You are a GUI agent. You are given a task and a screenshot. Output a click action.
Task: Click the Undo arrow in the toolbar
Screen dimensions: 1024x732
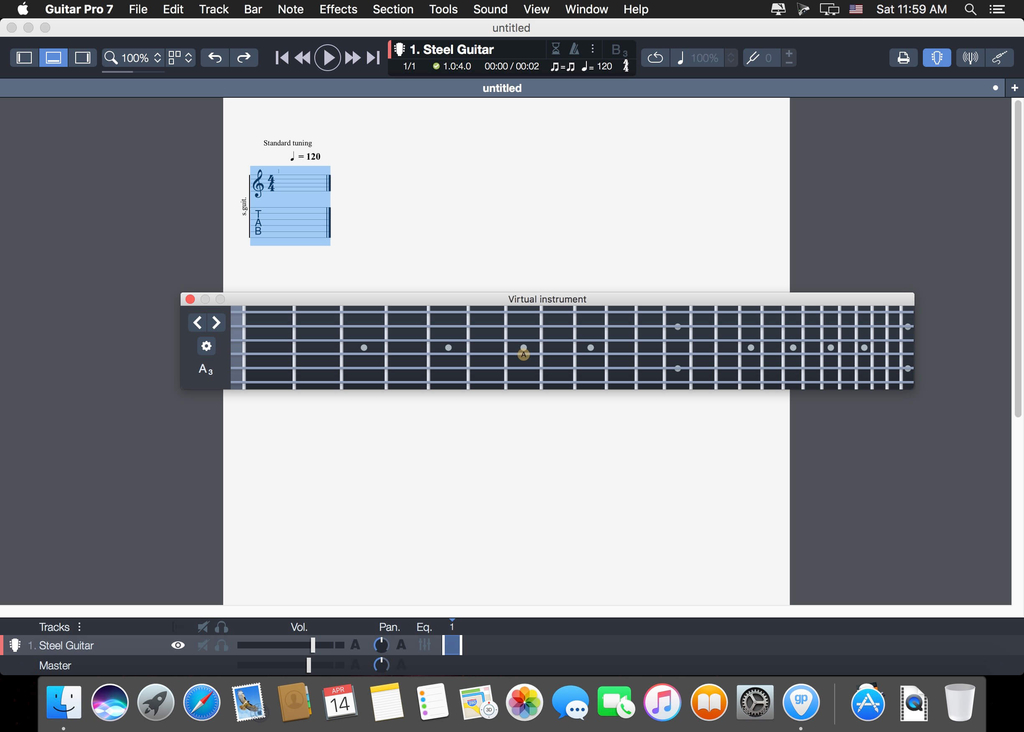point(215,58)
